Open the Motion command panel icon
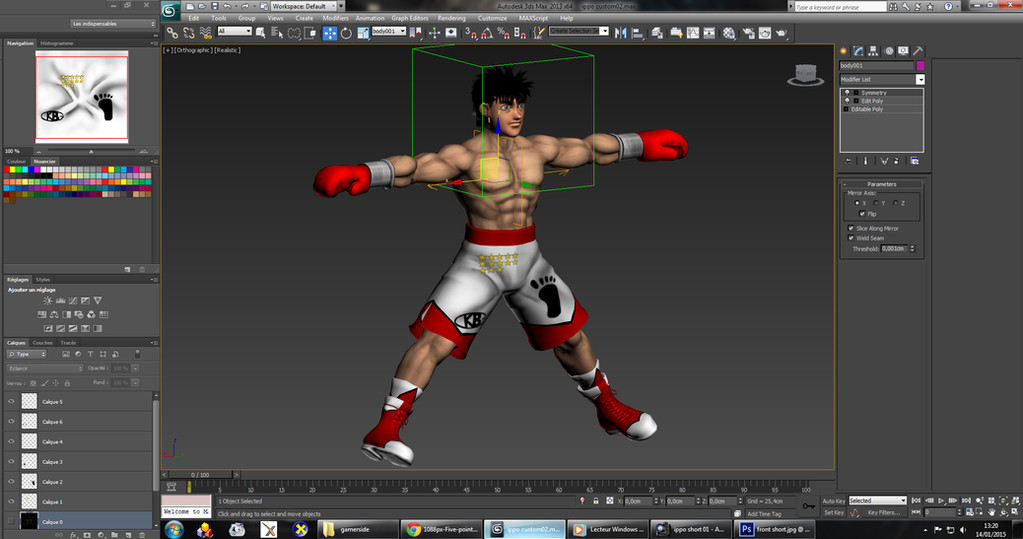 889,51
